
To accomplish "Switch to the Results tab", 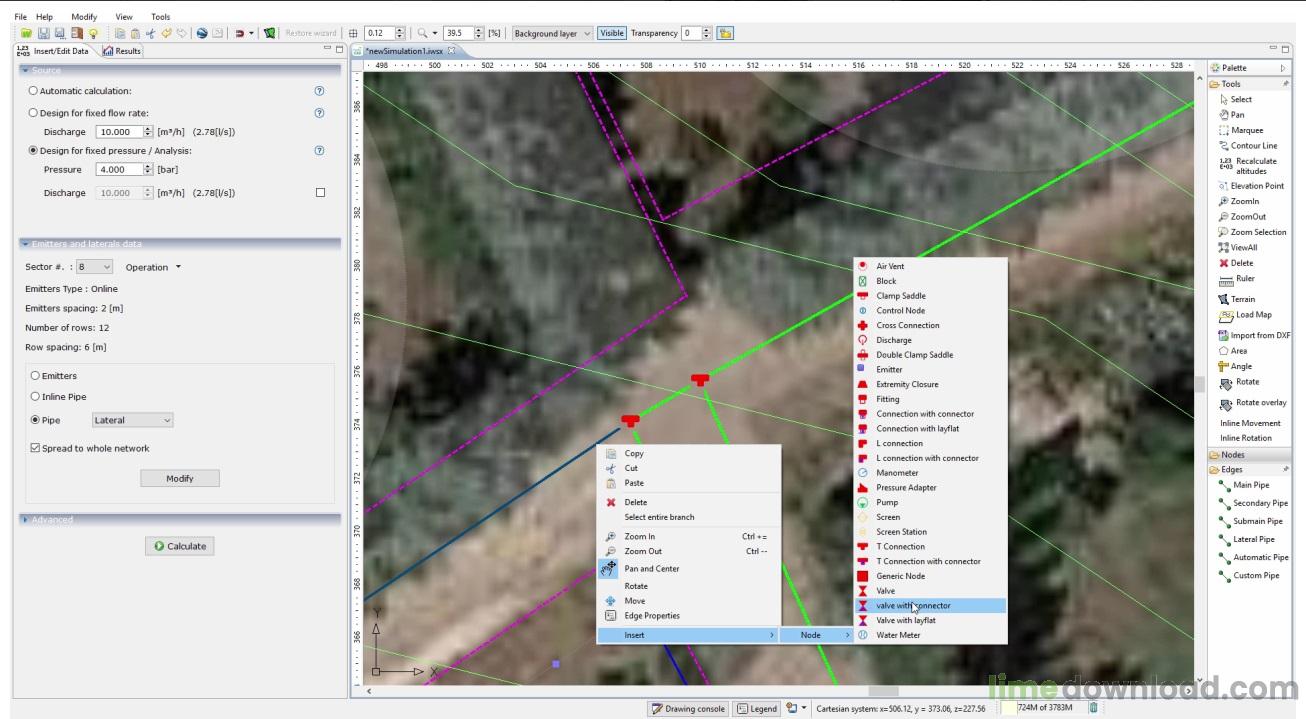I will coord(121,51).
